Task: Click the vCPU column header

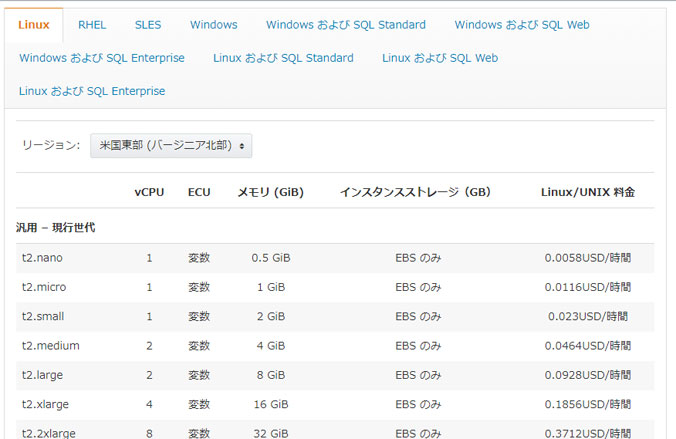Action: pyautogui.click(x=149, y=192)
